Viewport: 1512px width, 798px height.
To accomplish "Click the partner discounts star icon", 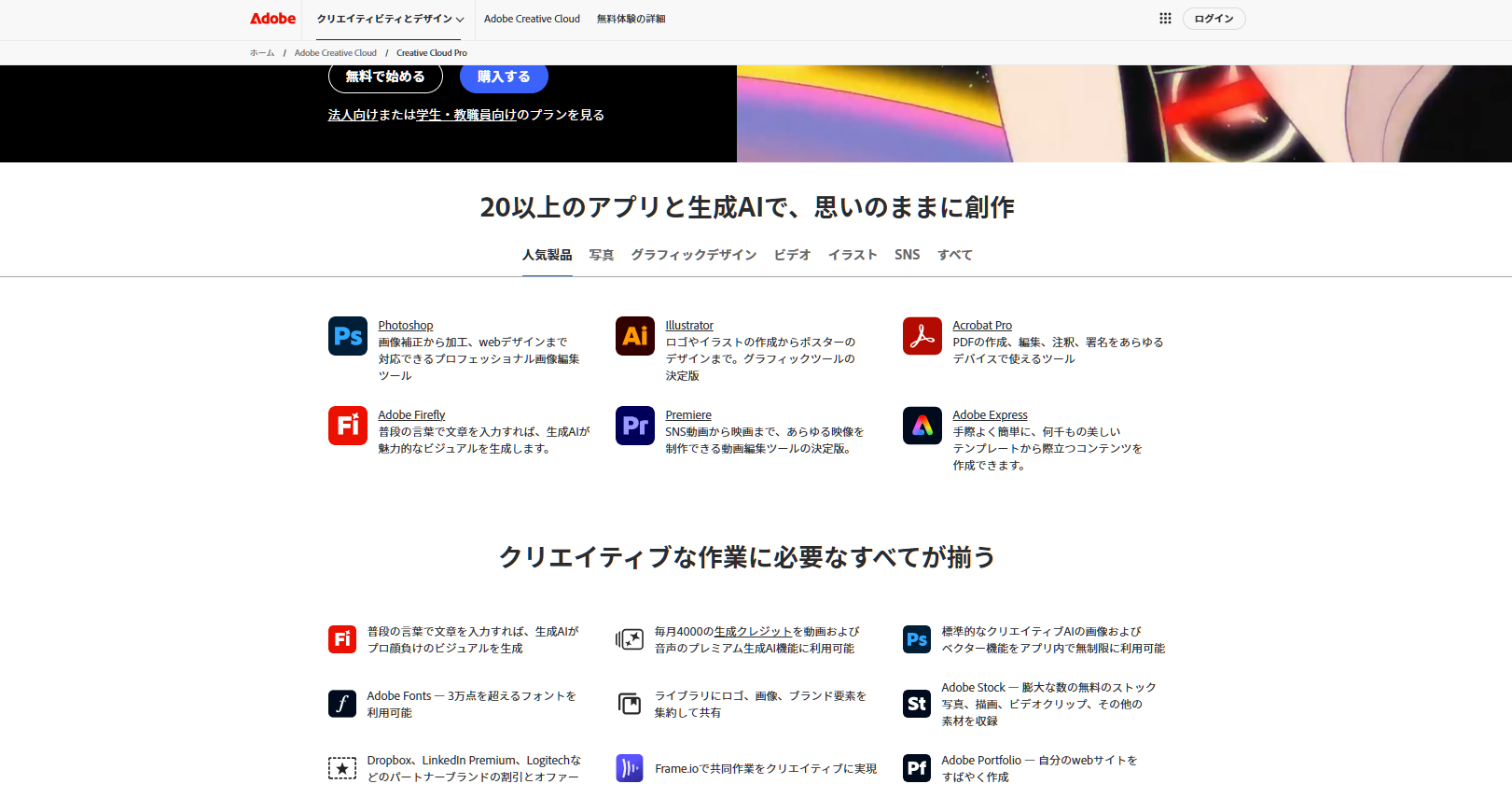I will point(342,768).
